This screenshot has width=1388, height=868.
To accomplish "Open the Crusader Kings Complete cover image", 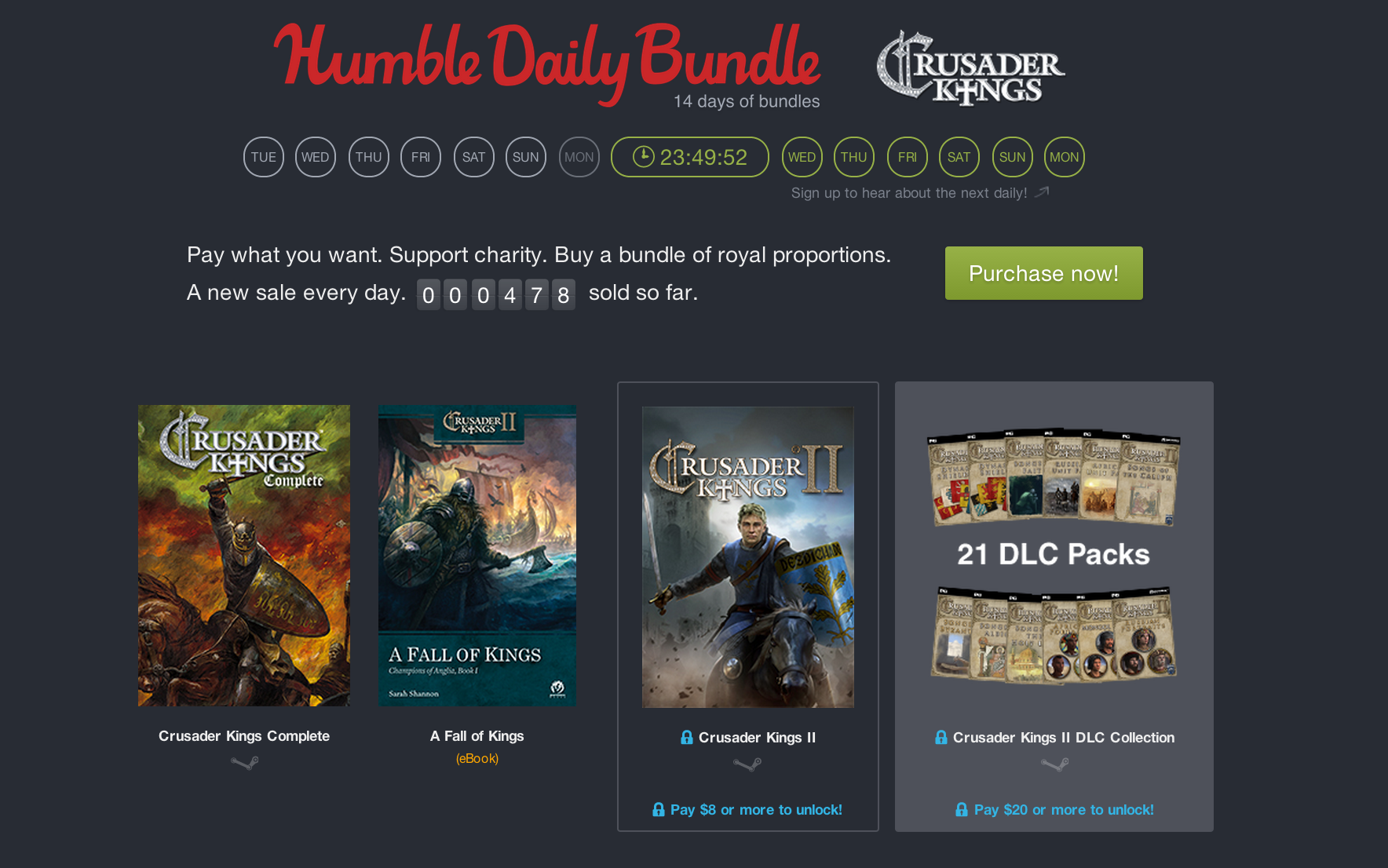I will click(x=244, y=556).
